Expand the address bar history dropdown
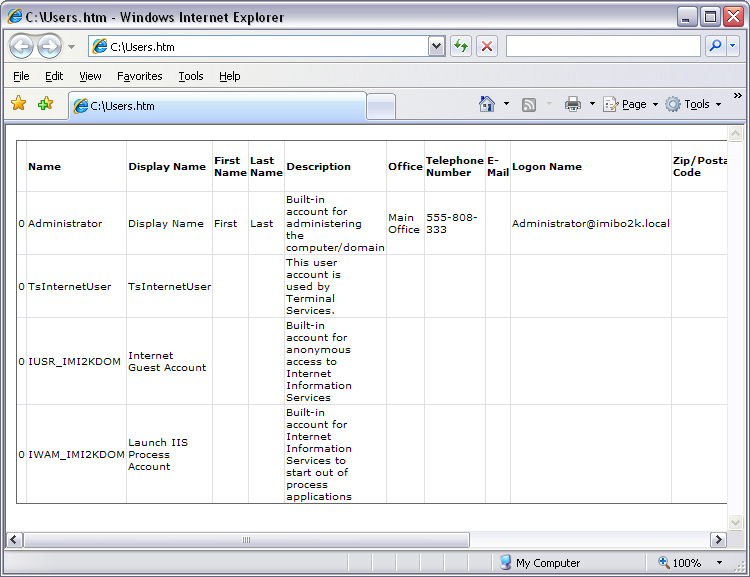This screenshot has height=577, width=750. point(436,46)
